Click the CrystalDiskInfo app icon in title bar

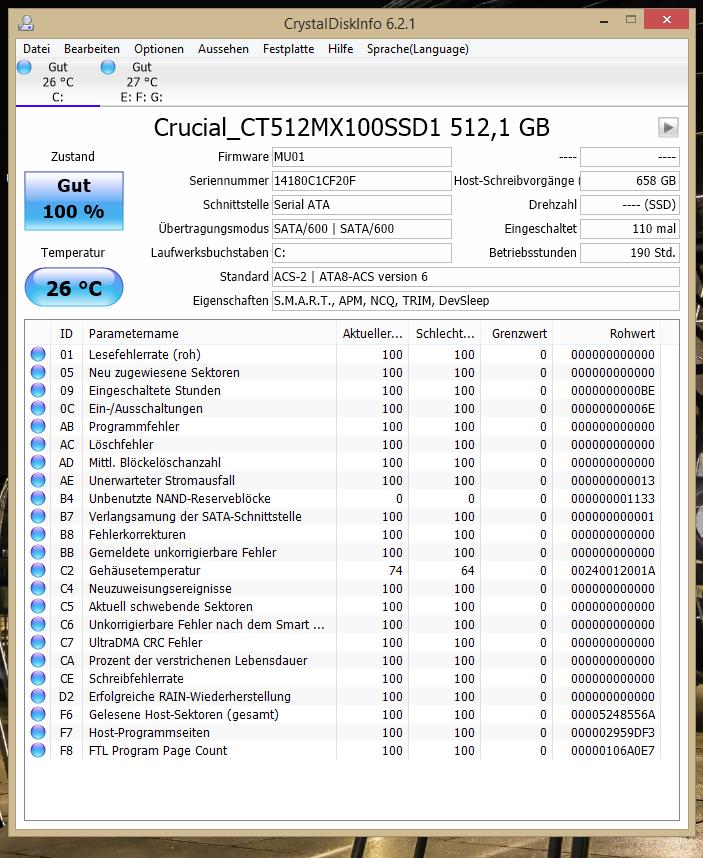coord(26,24)
